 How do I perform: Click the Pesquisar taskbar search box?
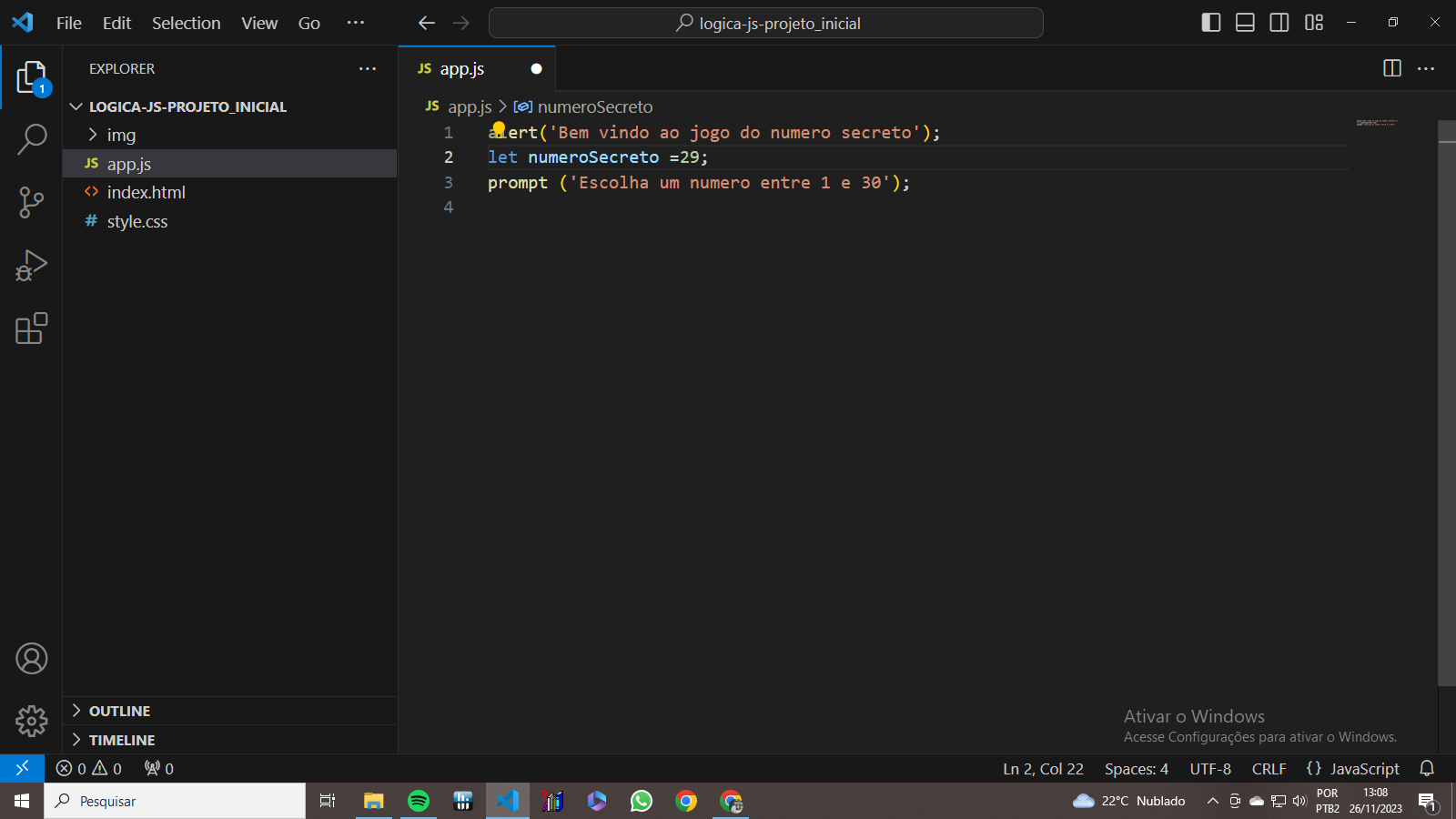coord(175,801)
